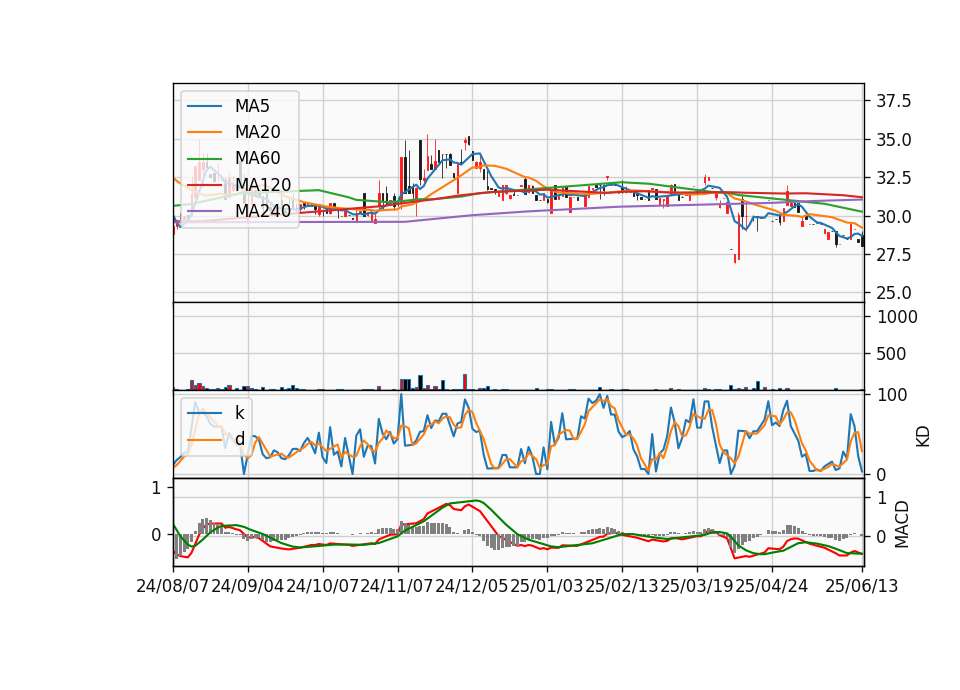Viewport: 960px width, 690px height.
Task: Click the MA20 legend label
Action: [258, 132]
